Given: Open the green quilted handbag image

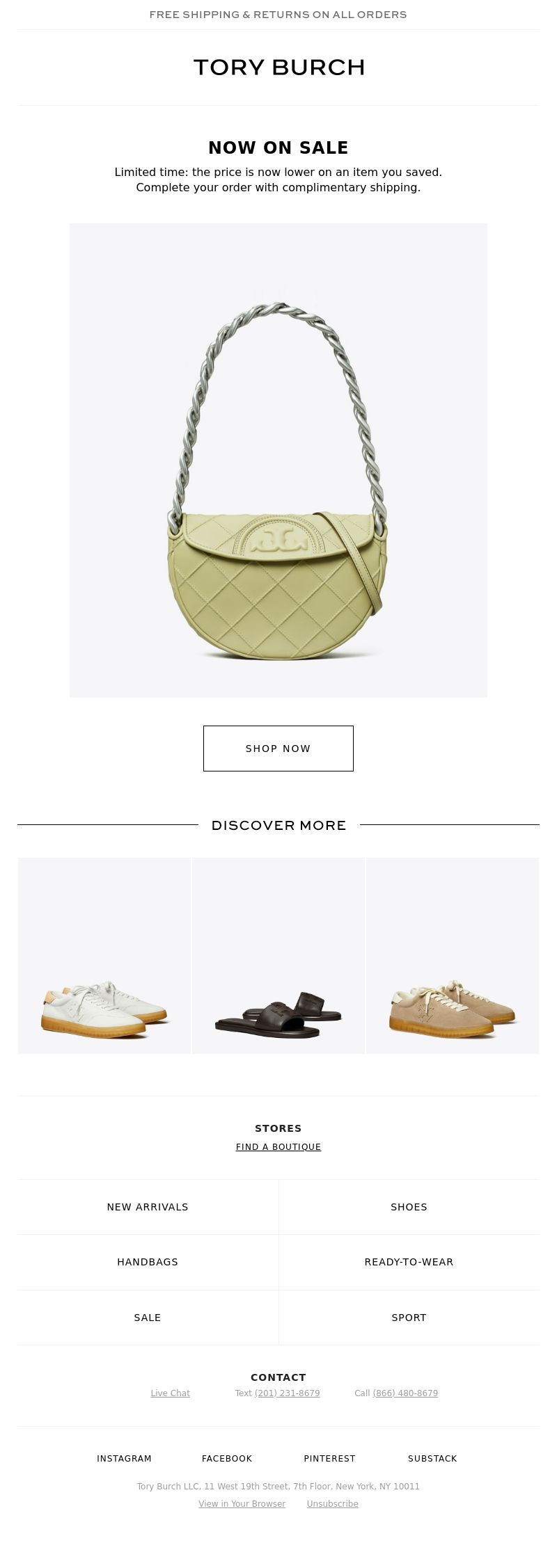Looking at the screenshot, I should click(x=278, y=460).
